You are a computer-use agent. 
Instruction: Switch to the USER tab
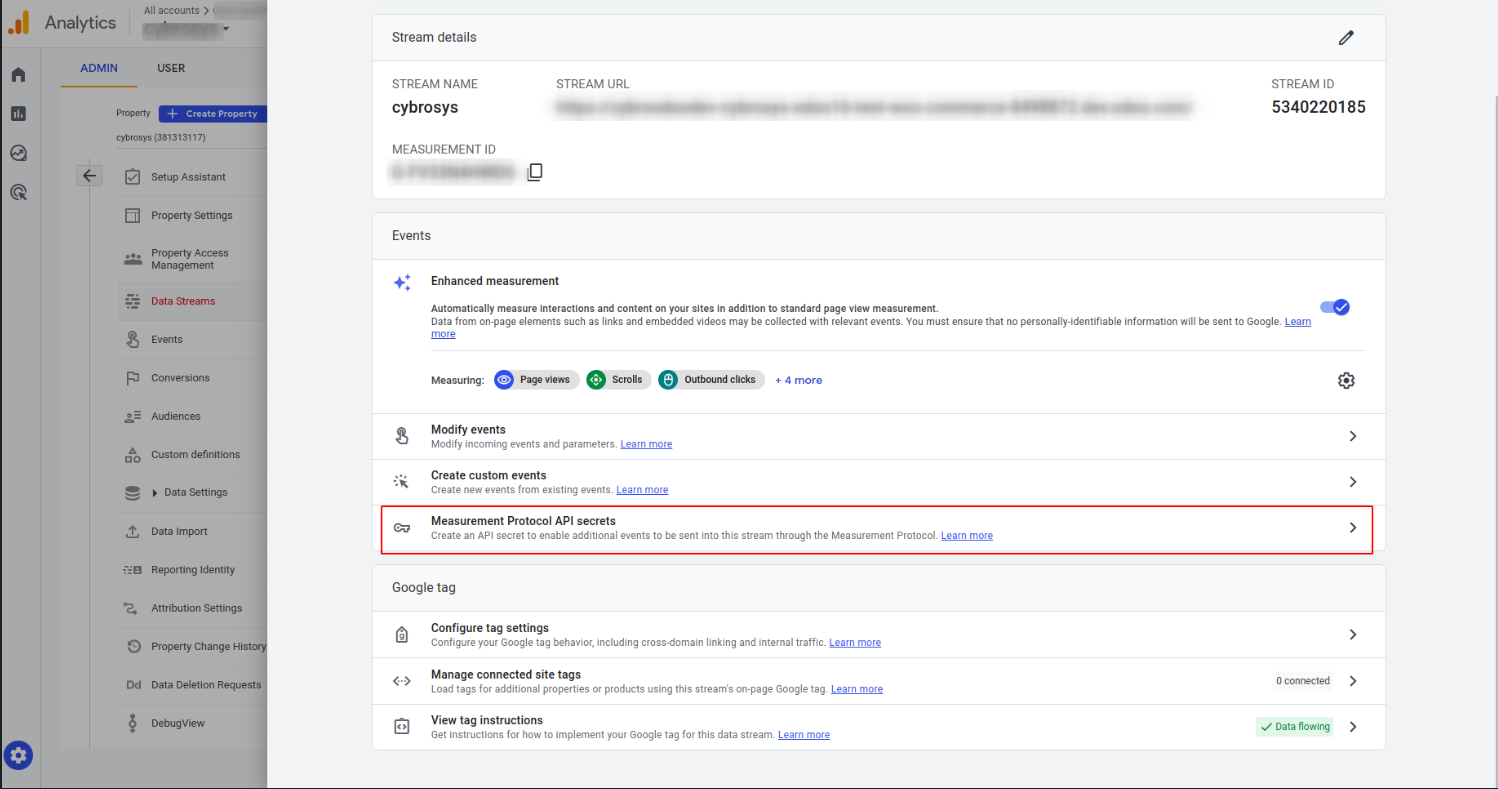171,68
